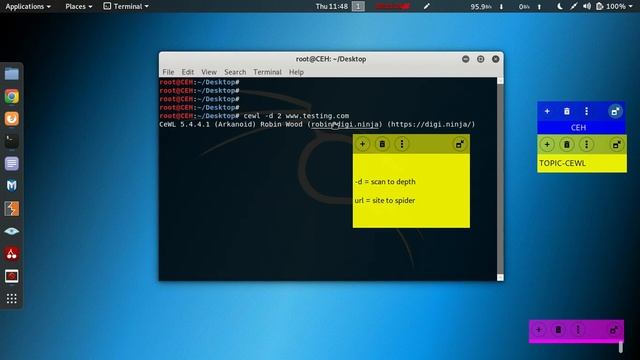
Task: Click the 'TOPIC-CEWL' note text
Action: point(562,163)
